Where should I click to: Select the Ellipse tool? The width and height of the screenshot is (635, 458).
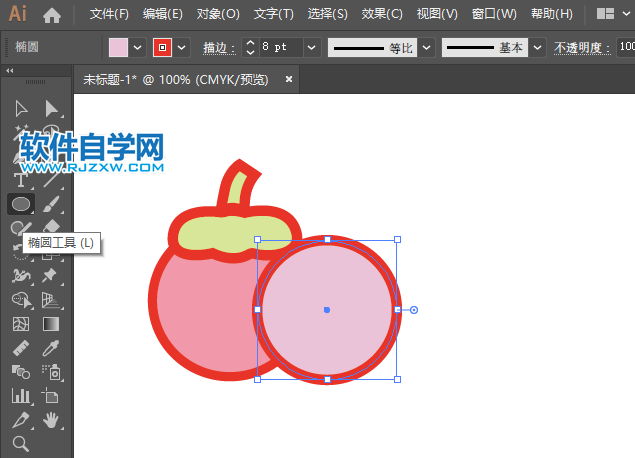(x=21, y=204)
